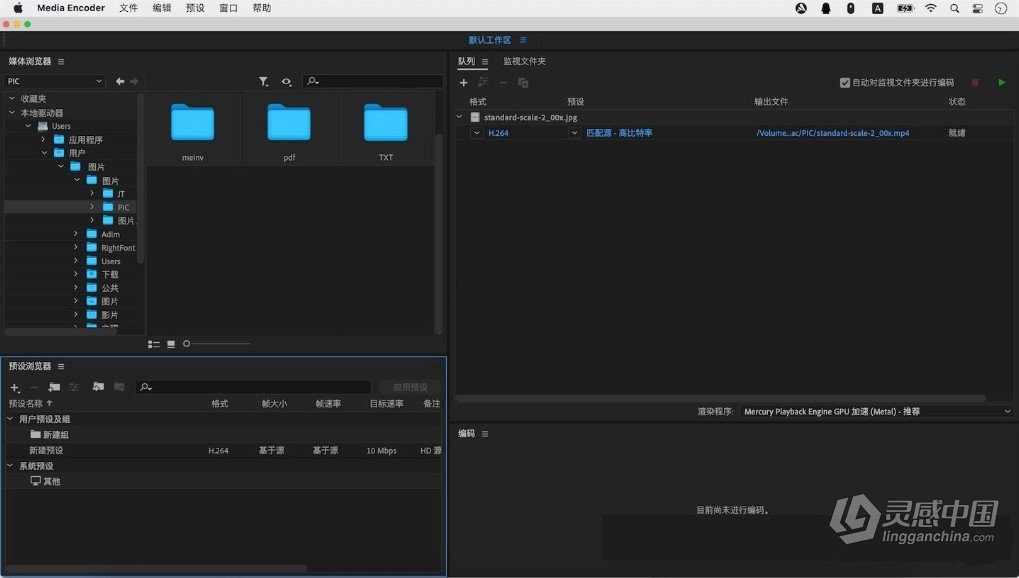Click the import preset icon in preset browser
1019x578 pixels.
point(96,387)
